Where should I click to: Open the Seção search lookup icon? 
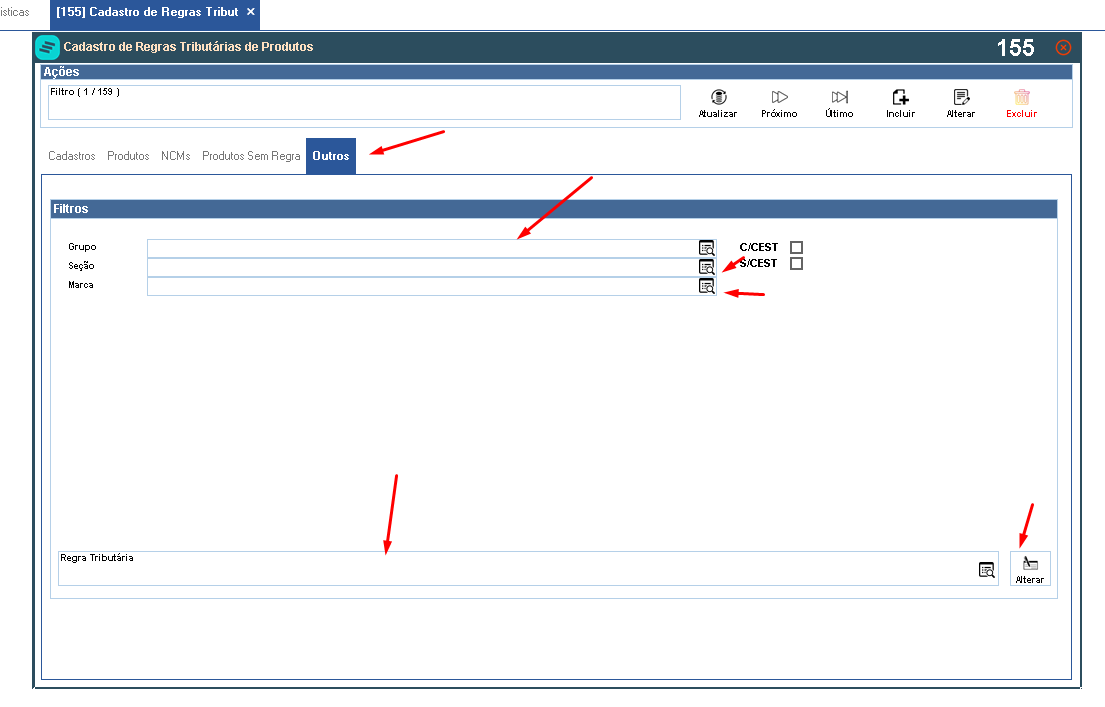pyautogui.click(x=706, y=267)
